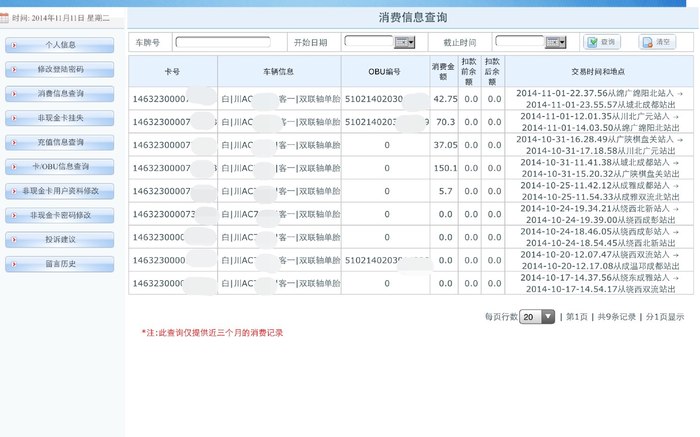Click the 截止时间 date input box
The width and height of the screenshot is (700, 437).
click(519, 42)
